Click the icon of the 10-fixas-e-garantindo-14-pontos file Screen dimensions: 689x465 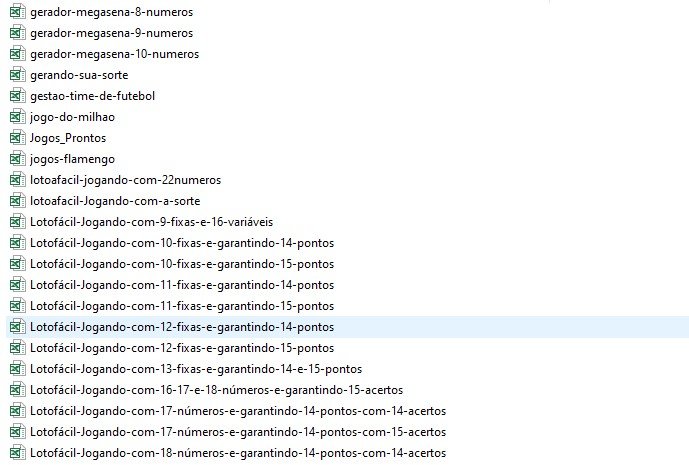pyautogui.click(x=18, y=243)
